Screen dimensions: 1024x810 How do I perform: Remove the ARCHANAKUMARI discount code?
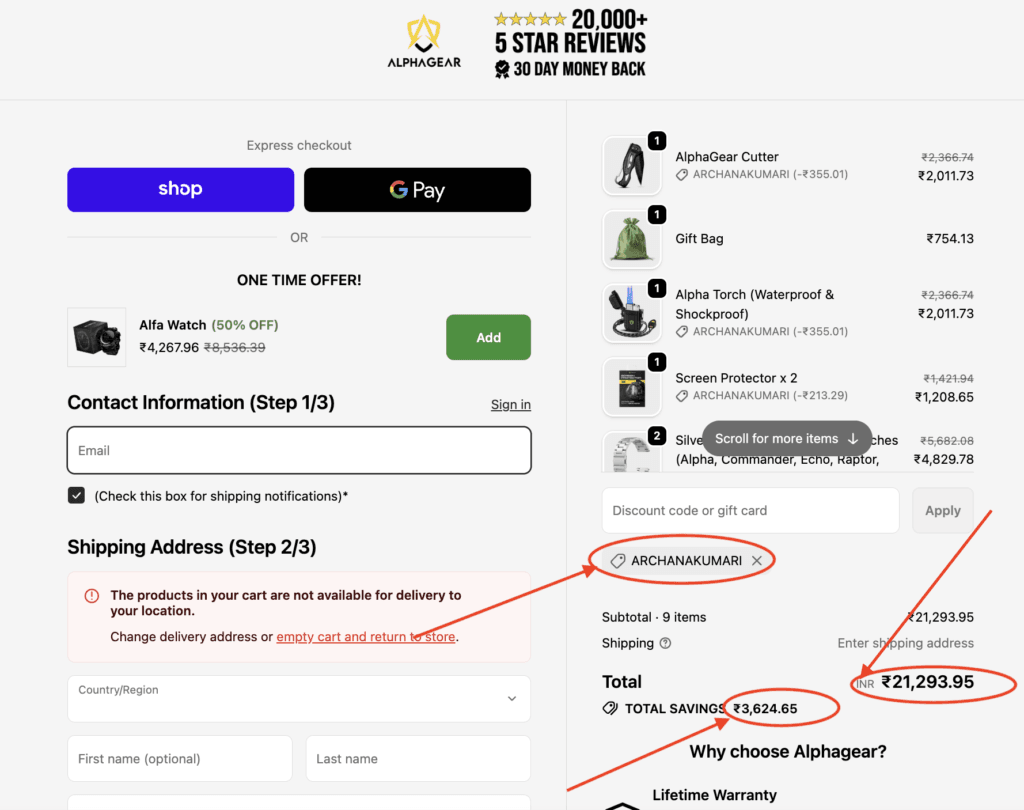pos(757,561)
